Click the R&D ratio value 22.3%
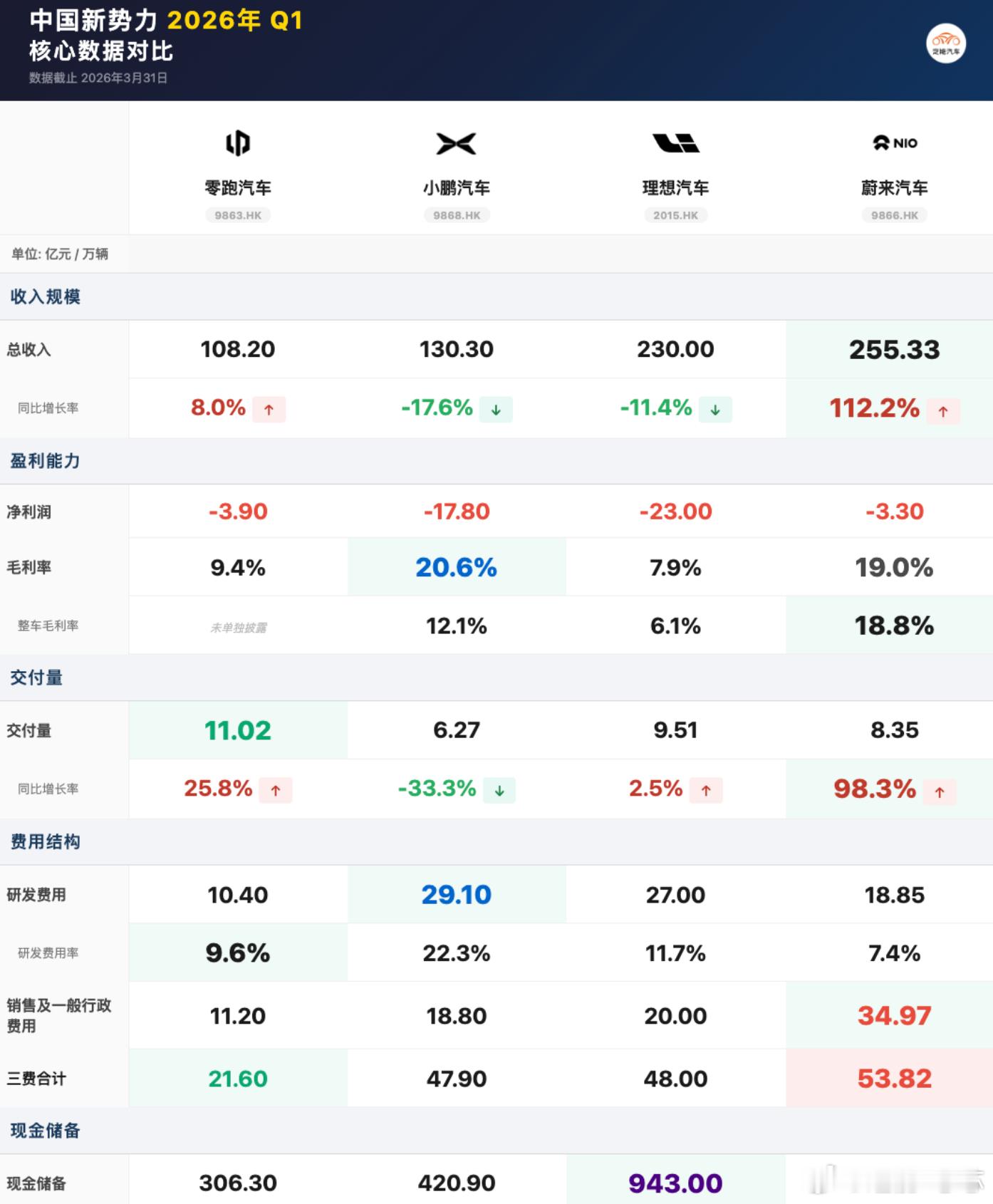 [457, 953]
